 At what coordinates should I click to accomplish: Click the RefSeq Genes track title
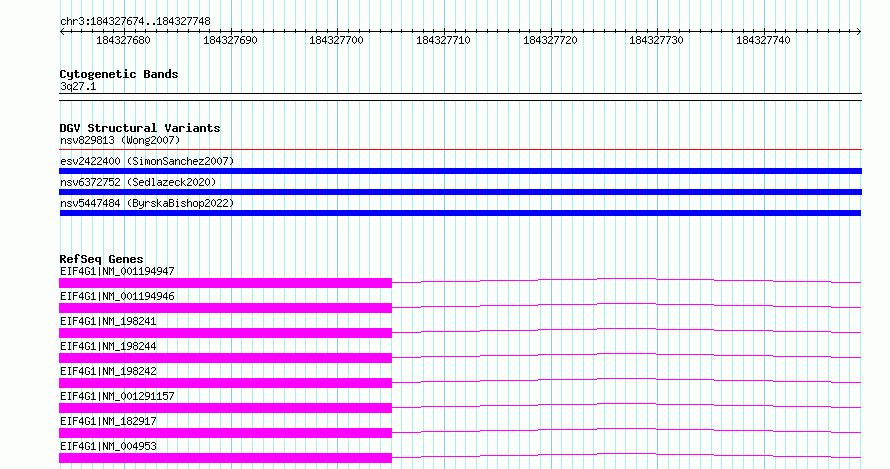coord(101,259)
